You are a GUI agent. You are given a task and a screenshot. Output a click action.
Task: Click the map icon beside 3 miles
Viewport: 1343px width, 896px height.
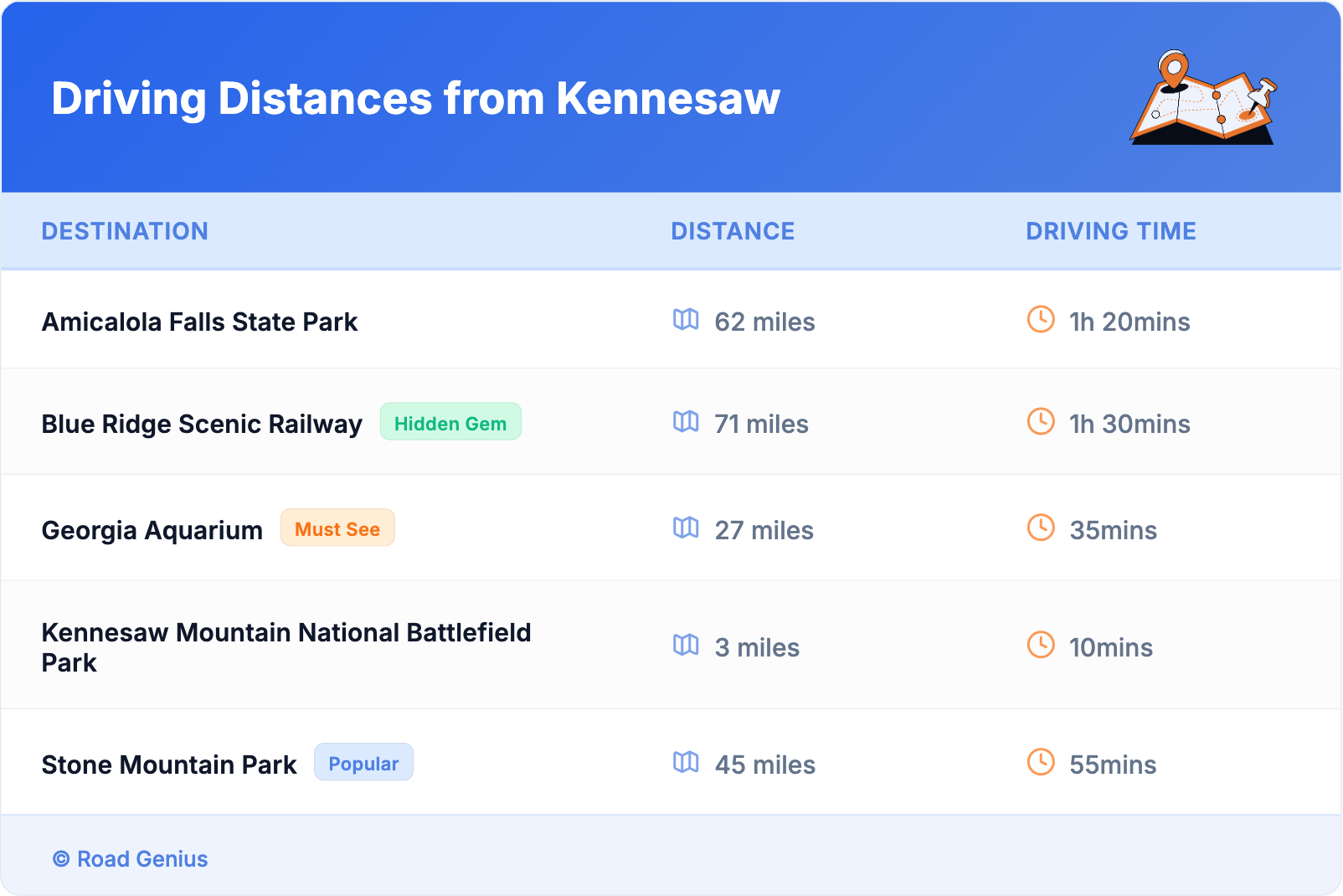point(686,646)
